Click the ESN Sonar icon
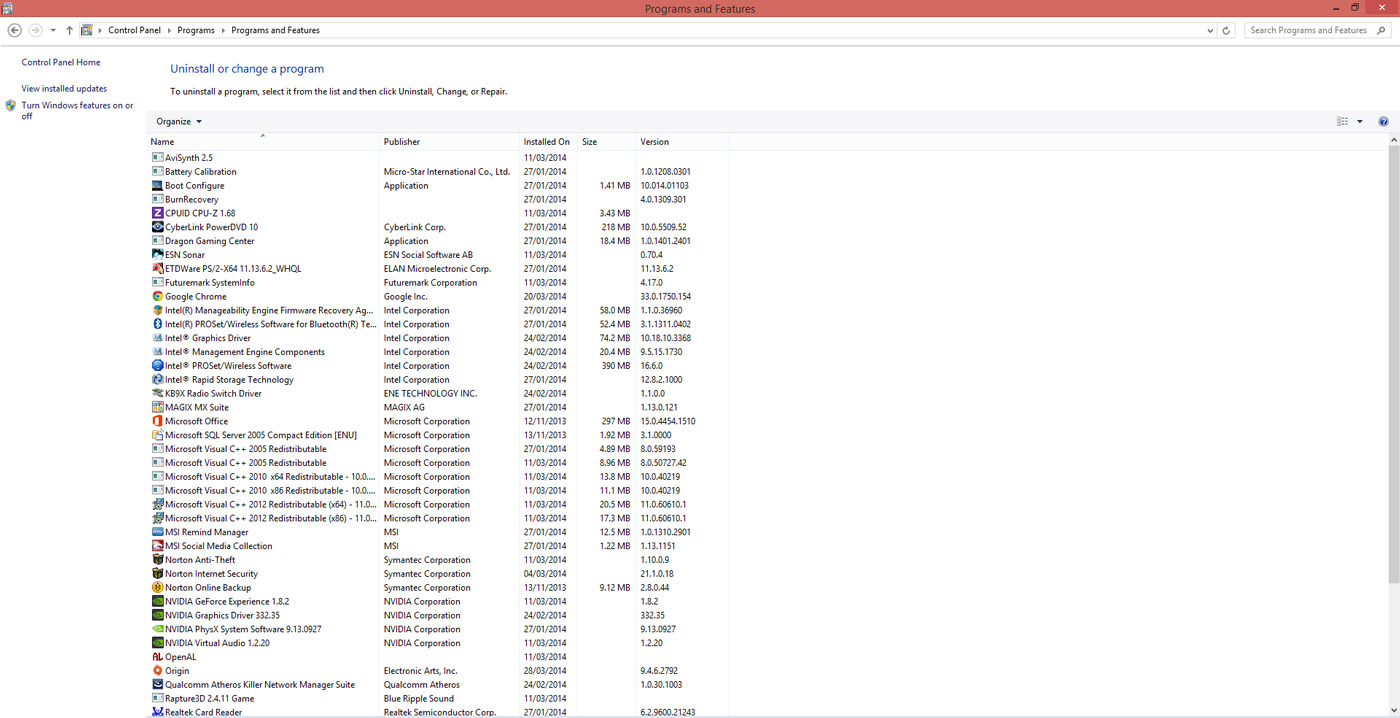The image size is (1400, 718). click(157, 255)
